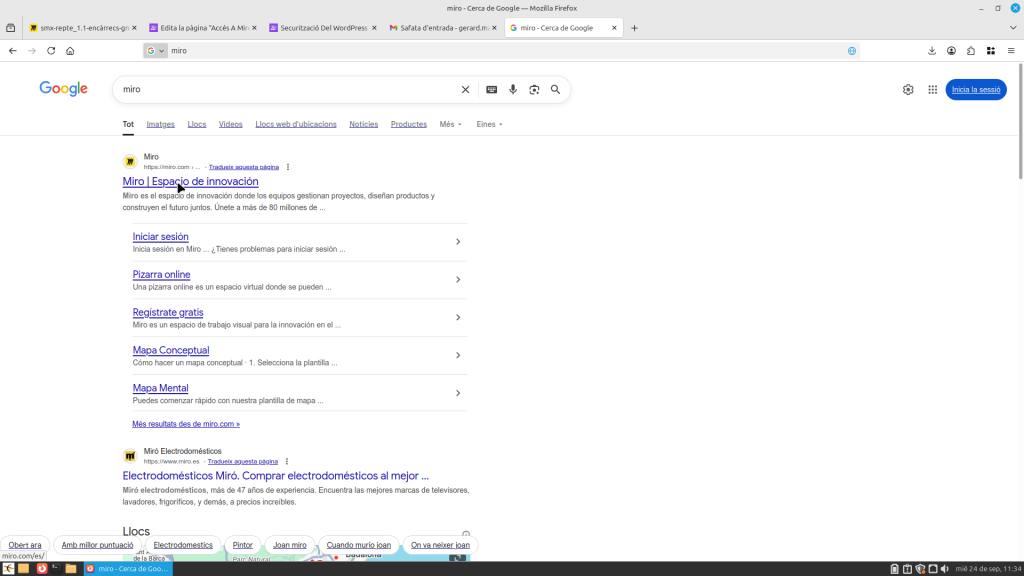Viewport: 1024px width, 576px height.
Task: Select the 'Joan miro' suggestion chip
Action: pos(290,545)
